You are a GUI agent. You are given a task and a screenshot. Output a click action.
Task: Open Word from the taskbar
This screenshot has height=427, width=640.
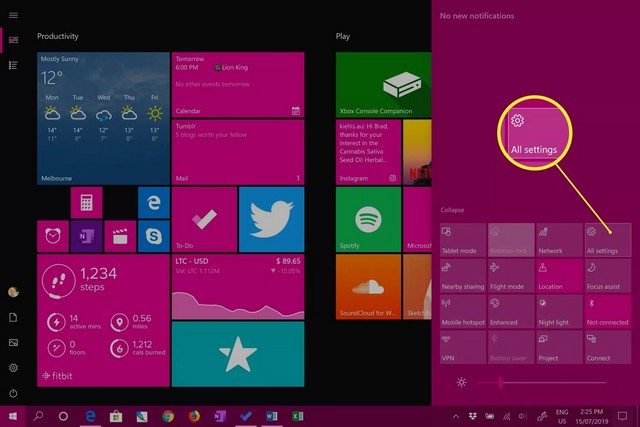[271, 416]
